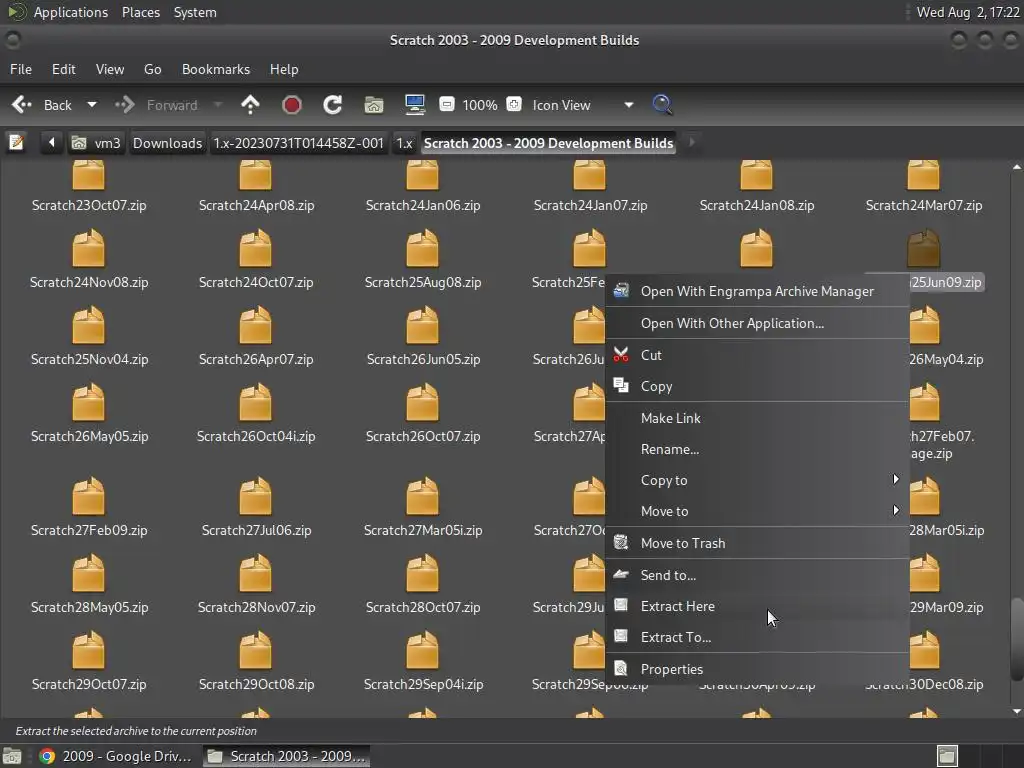Screen dimensions: 1024x768
Task: Zoom in with the plus icon
Action: tap(514, 104)
